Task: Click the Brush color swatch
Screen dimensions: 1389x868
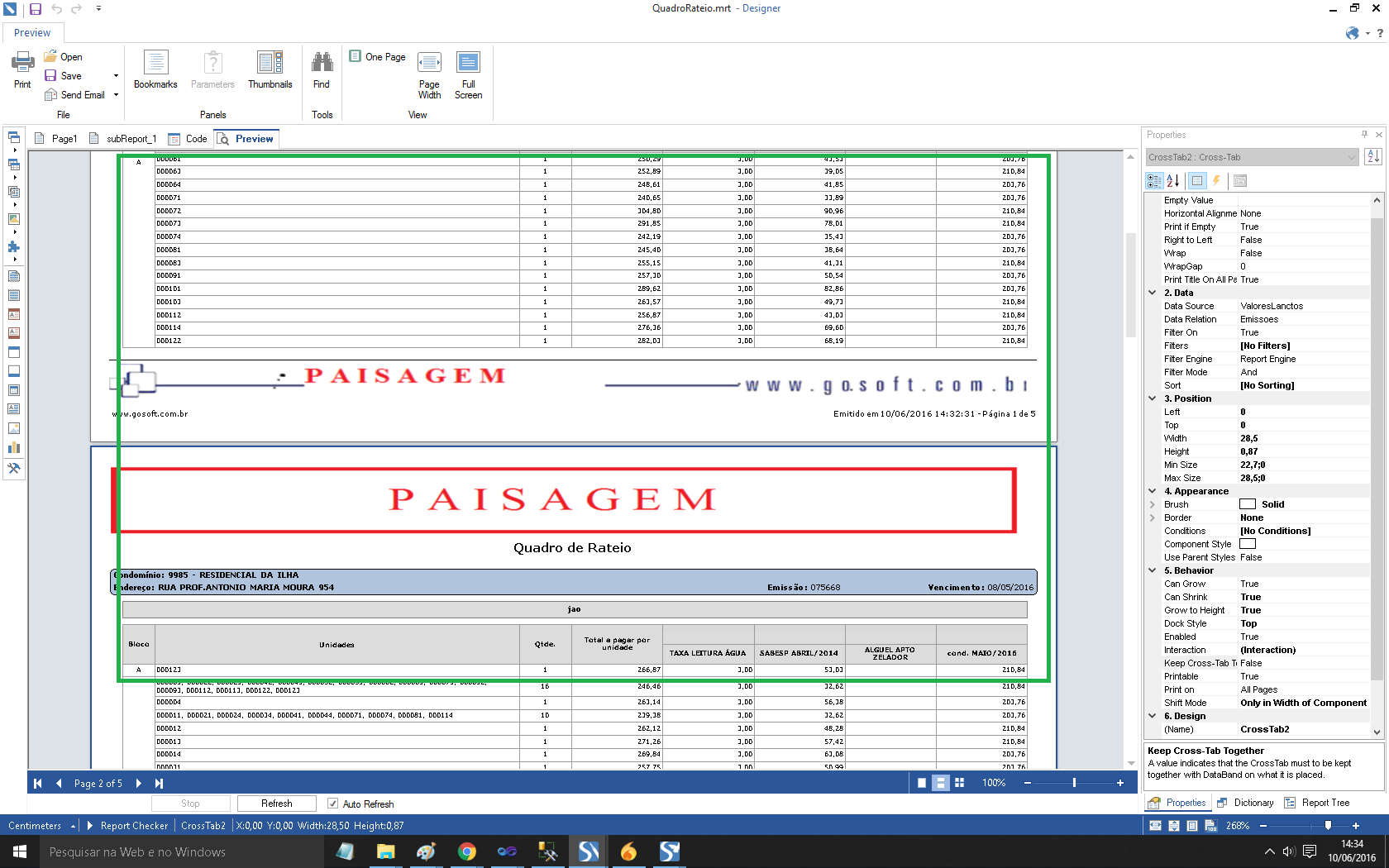Action: point(1248,504)
